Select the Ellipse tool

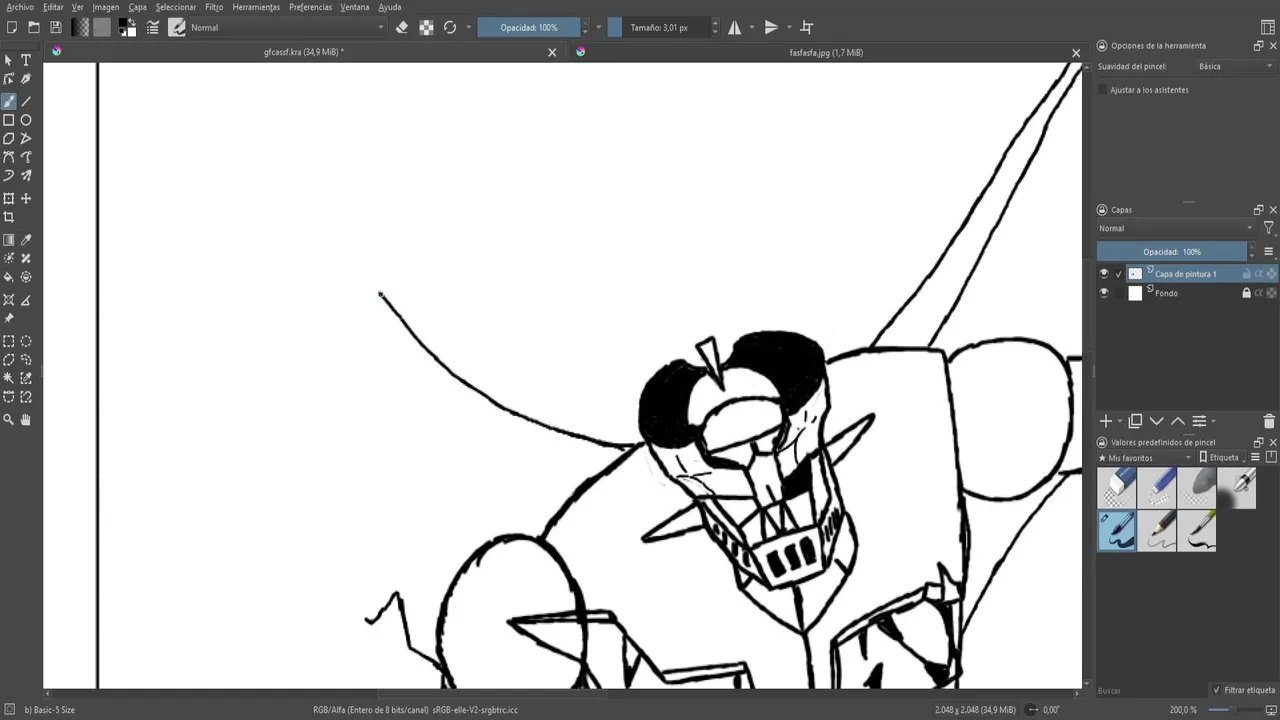tap(26, 120)
